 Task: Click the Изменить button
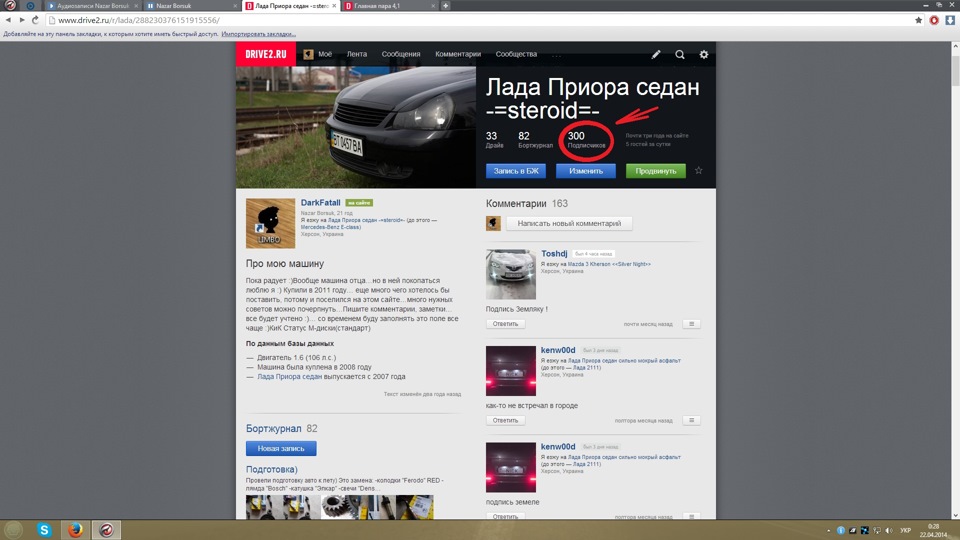(586, 171)
